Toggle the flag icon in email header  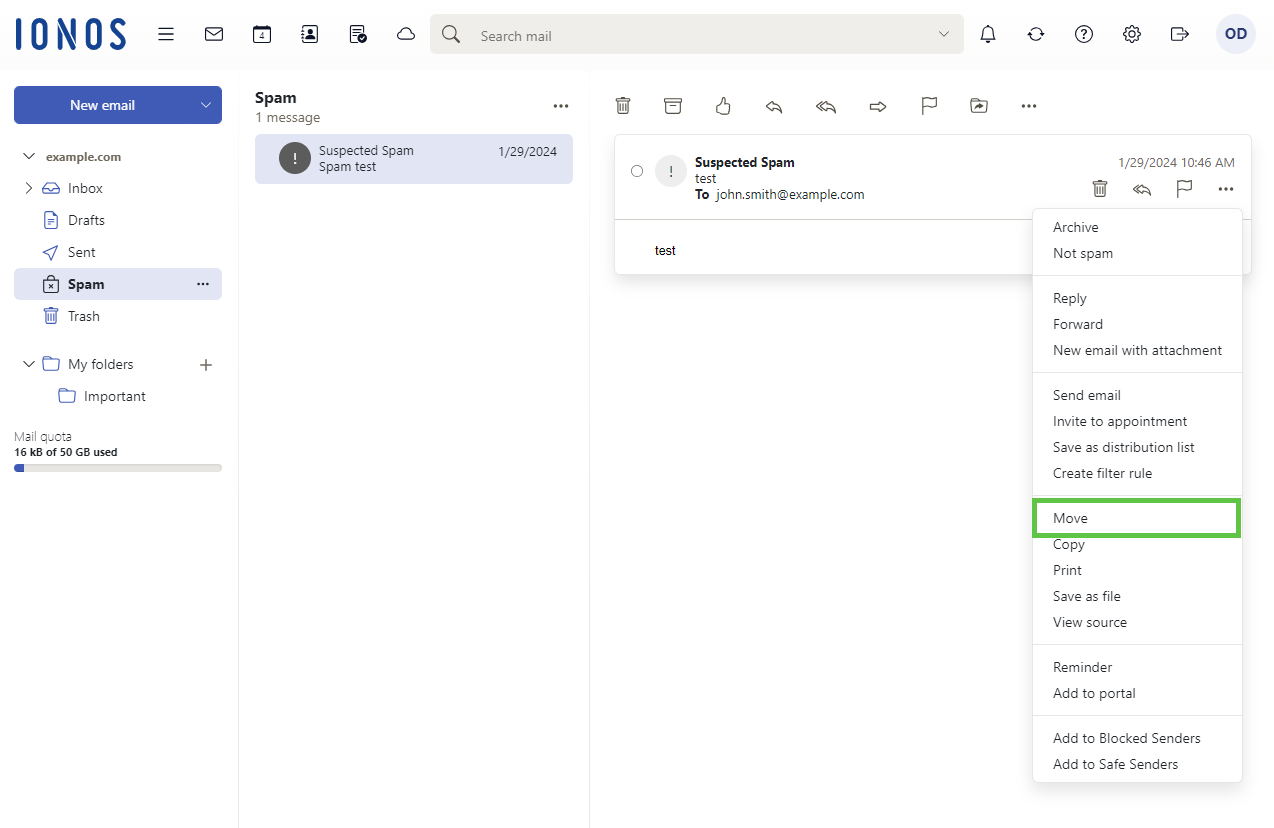(1184, 189)
